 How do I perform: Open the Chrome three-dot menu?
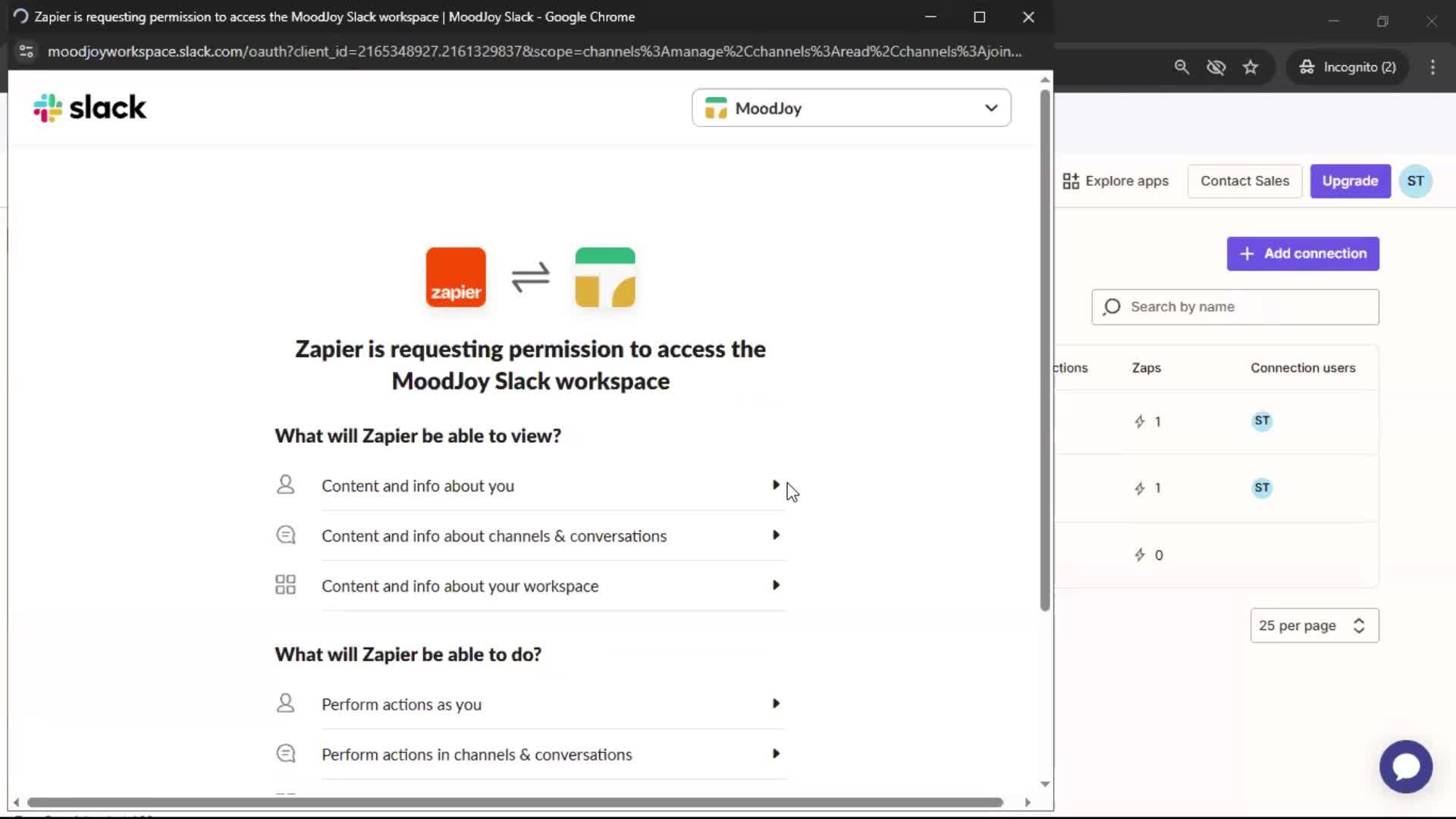pos(1432,67)
